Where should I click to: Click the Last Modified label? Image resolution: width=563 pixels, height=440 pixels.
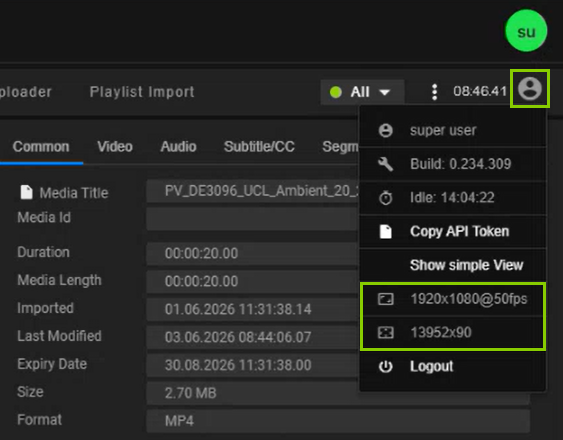coord(59,336)
